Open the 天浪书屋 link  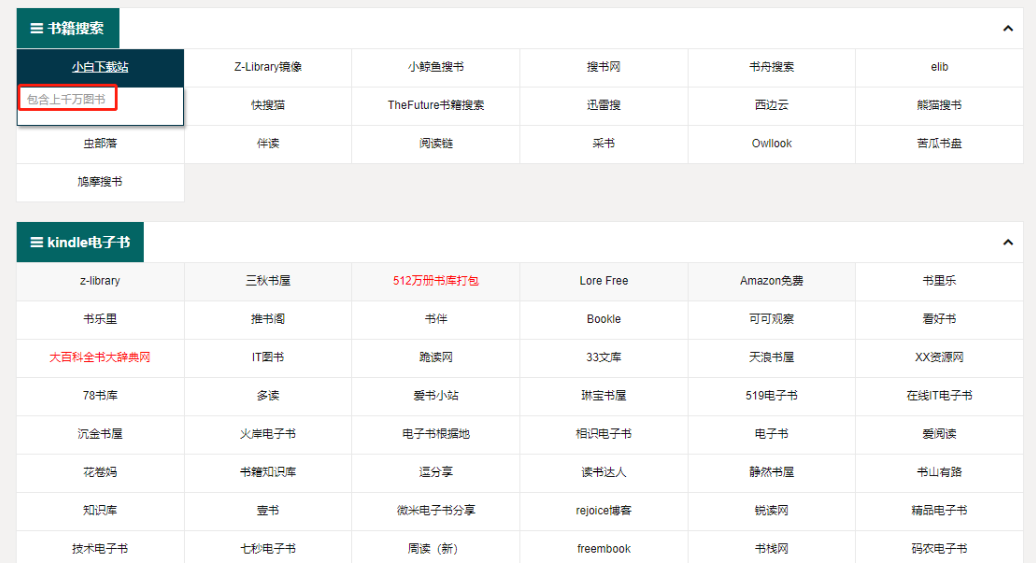pyautogui.click(x=772, y=357)
